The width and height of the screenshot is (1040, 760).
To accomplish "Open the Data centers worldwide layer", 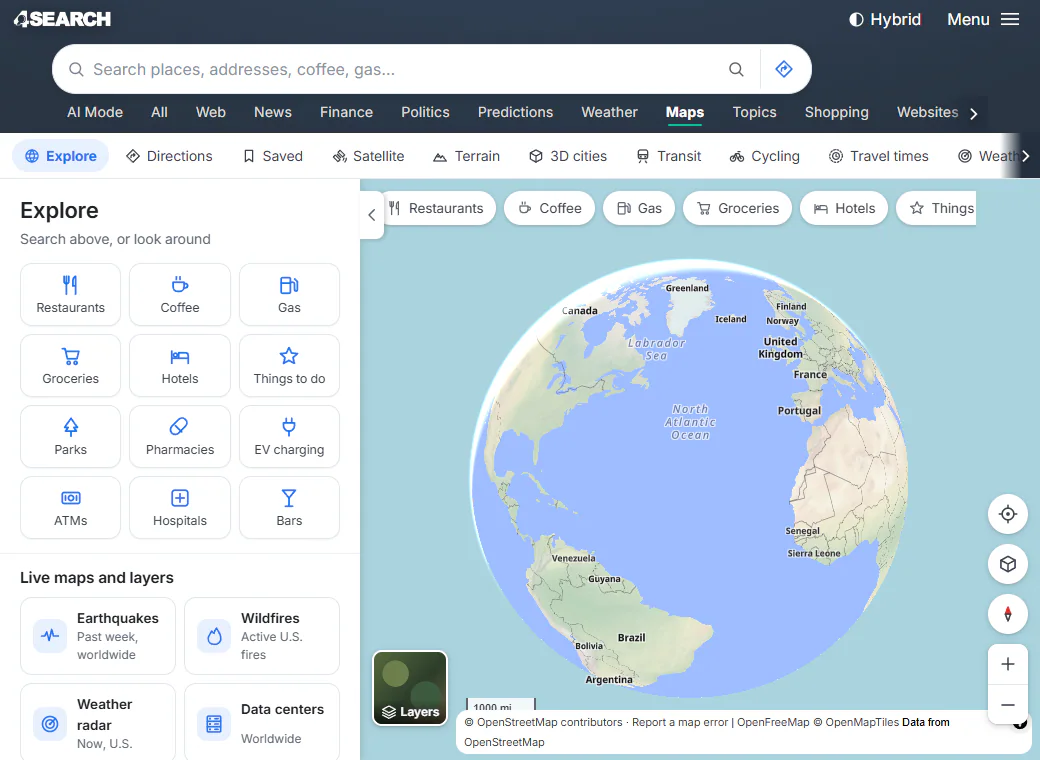I will pos(262,723).
